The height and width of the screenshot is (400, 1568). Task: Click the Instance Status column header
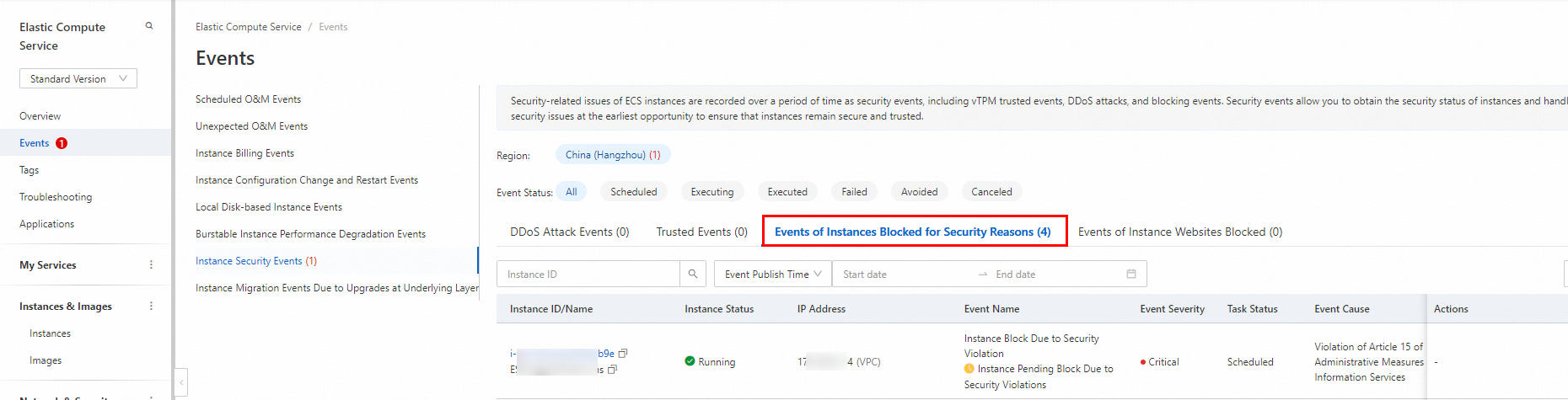point(719,309)
